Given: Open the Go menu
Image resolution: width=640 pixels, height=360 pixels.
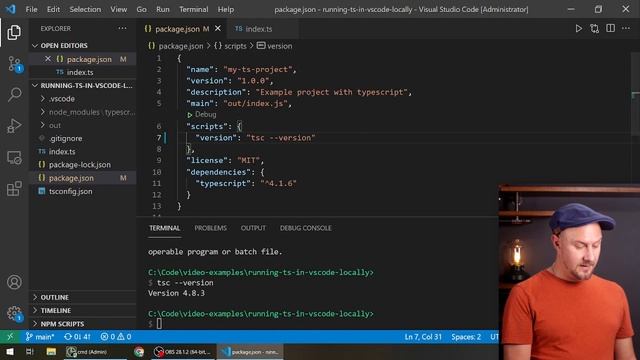Looking at the screenshot, I should tap(141, 9).
